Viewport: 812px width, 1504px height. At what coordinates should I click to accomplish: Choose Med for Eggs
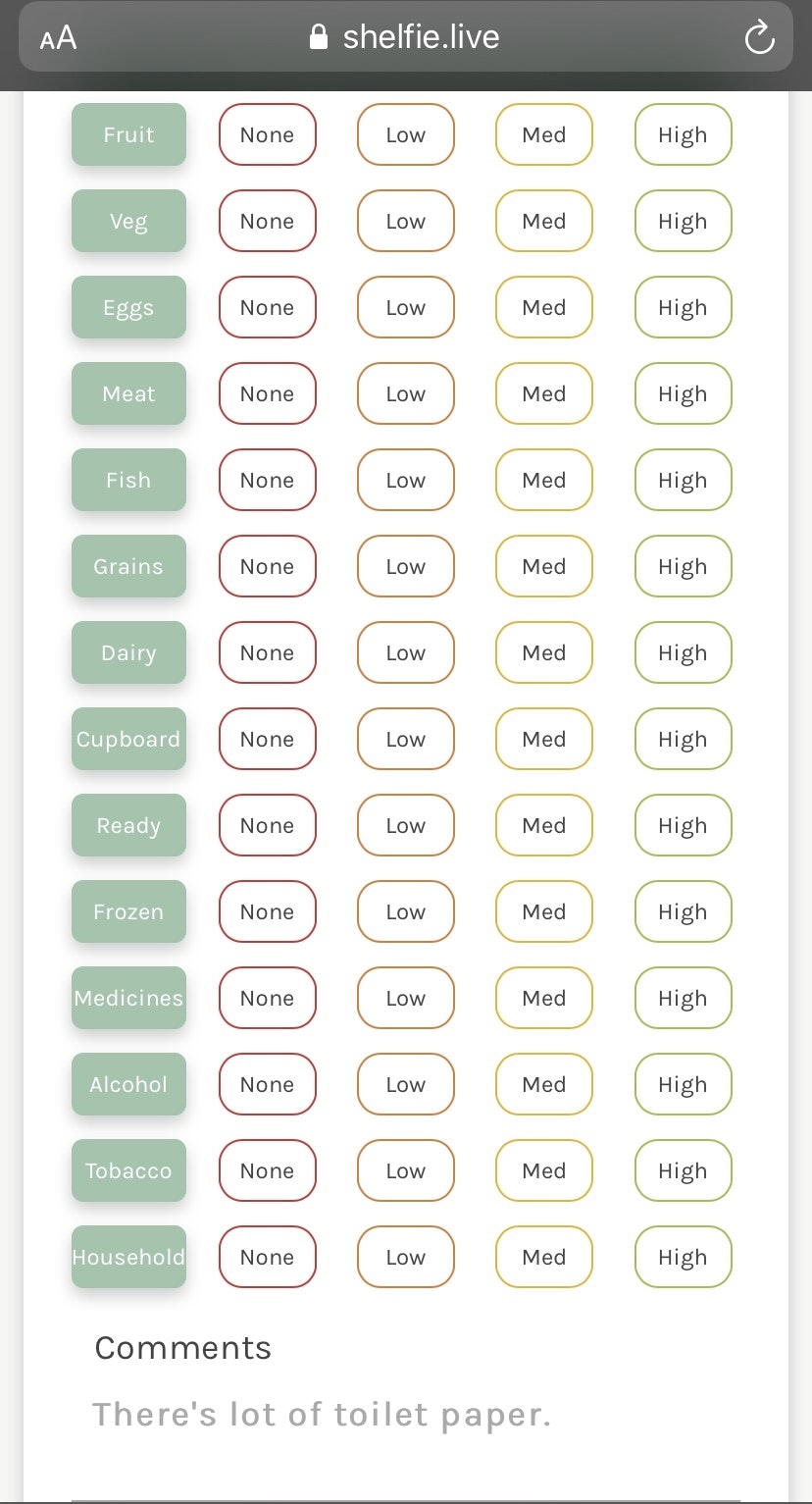click(544, 307)
